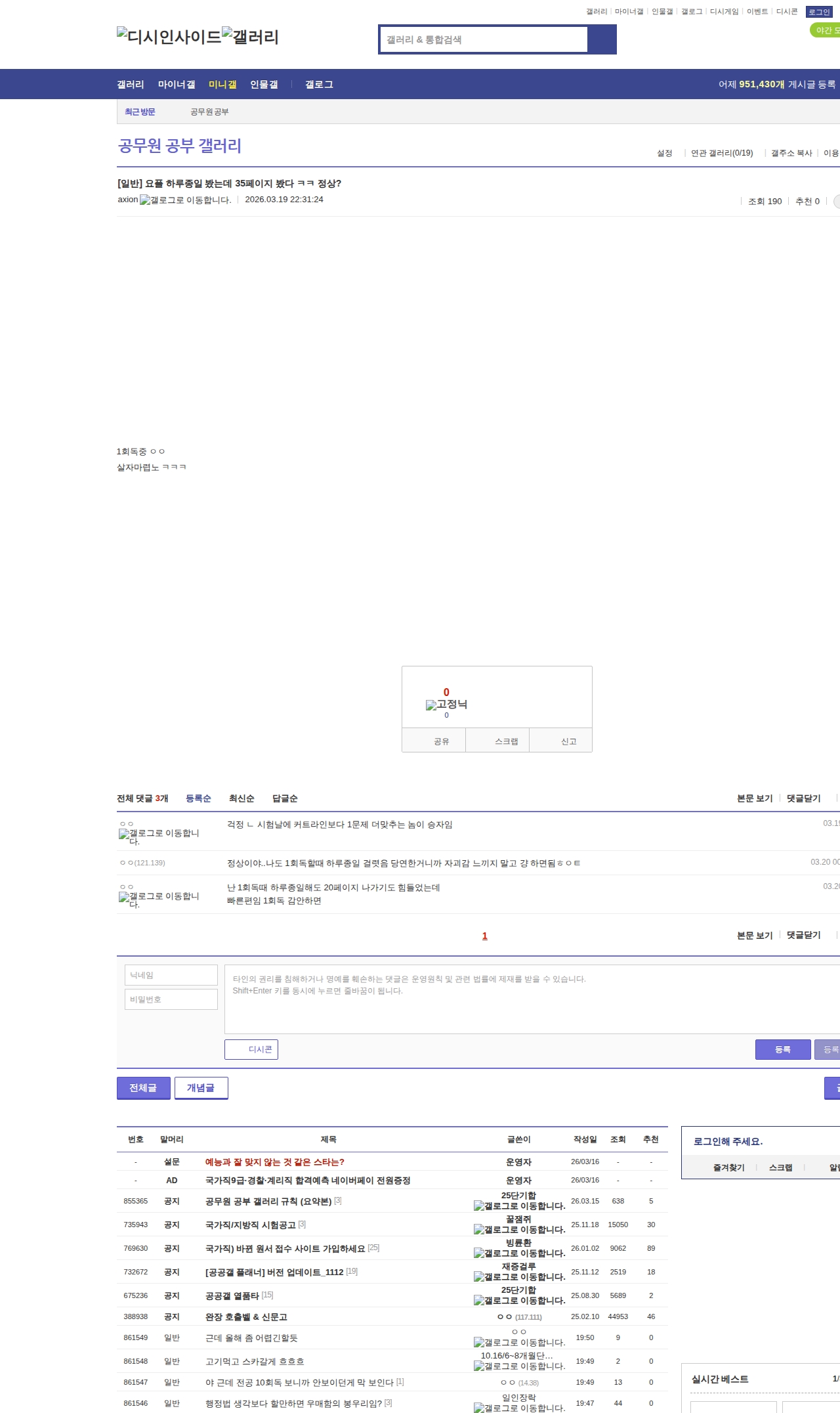Click the comment text area
Screen dimensions: 840x1413
[x=532, y=999]
